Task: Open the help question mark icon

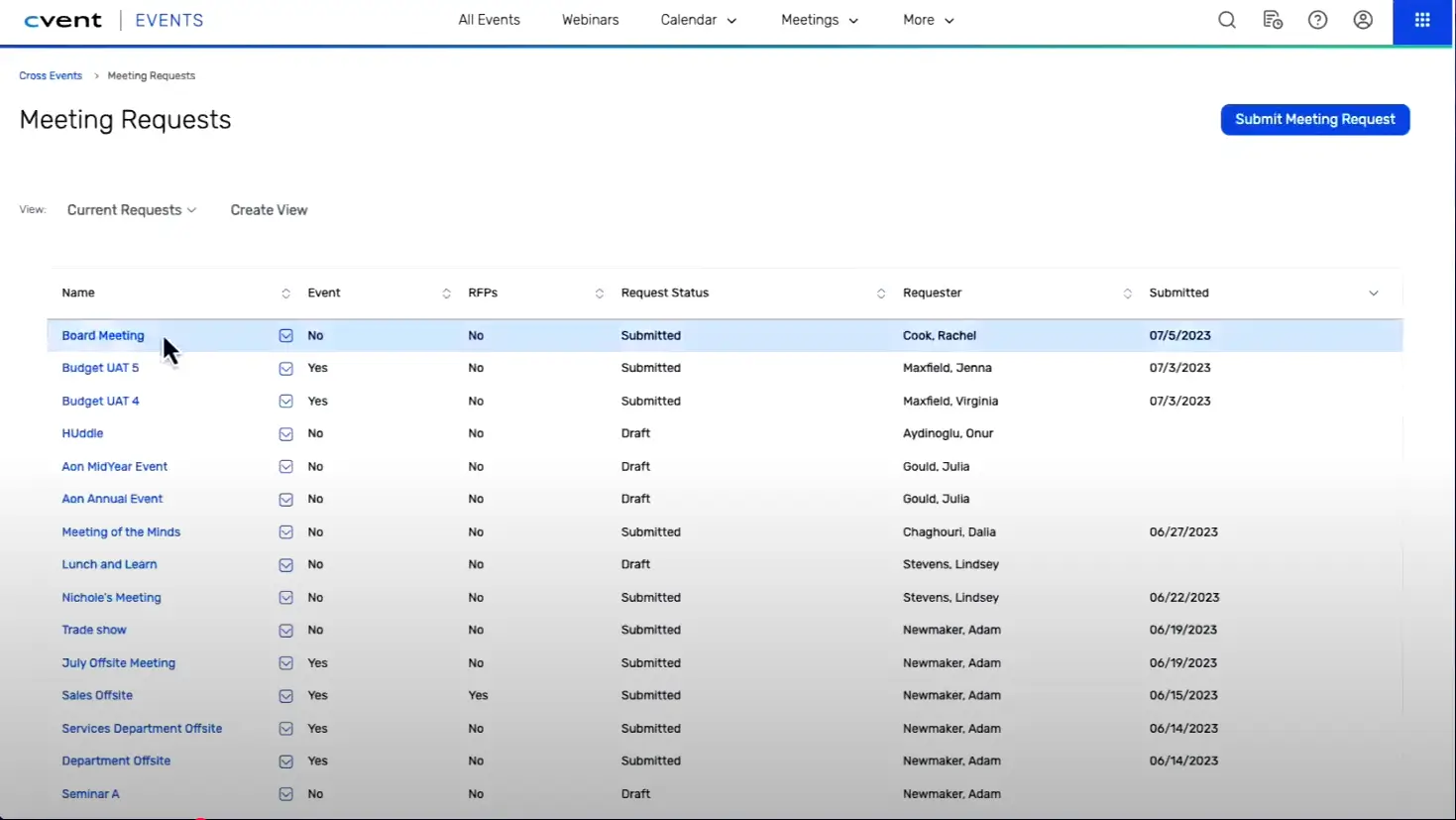Action: (x=1318, y=20)
